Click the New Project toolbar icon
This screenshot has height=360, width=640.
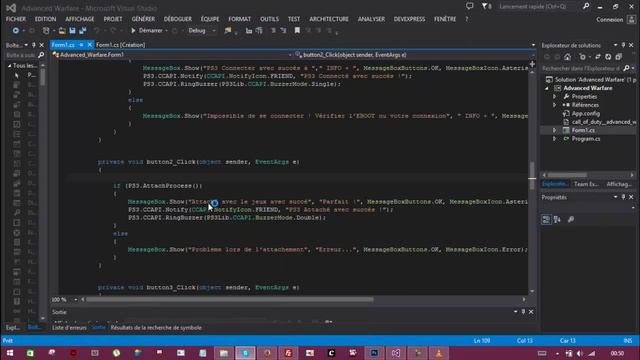point(46,31)
